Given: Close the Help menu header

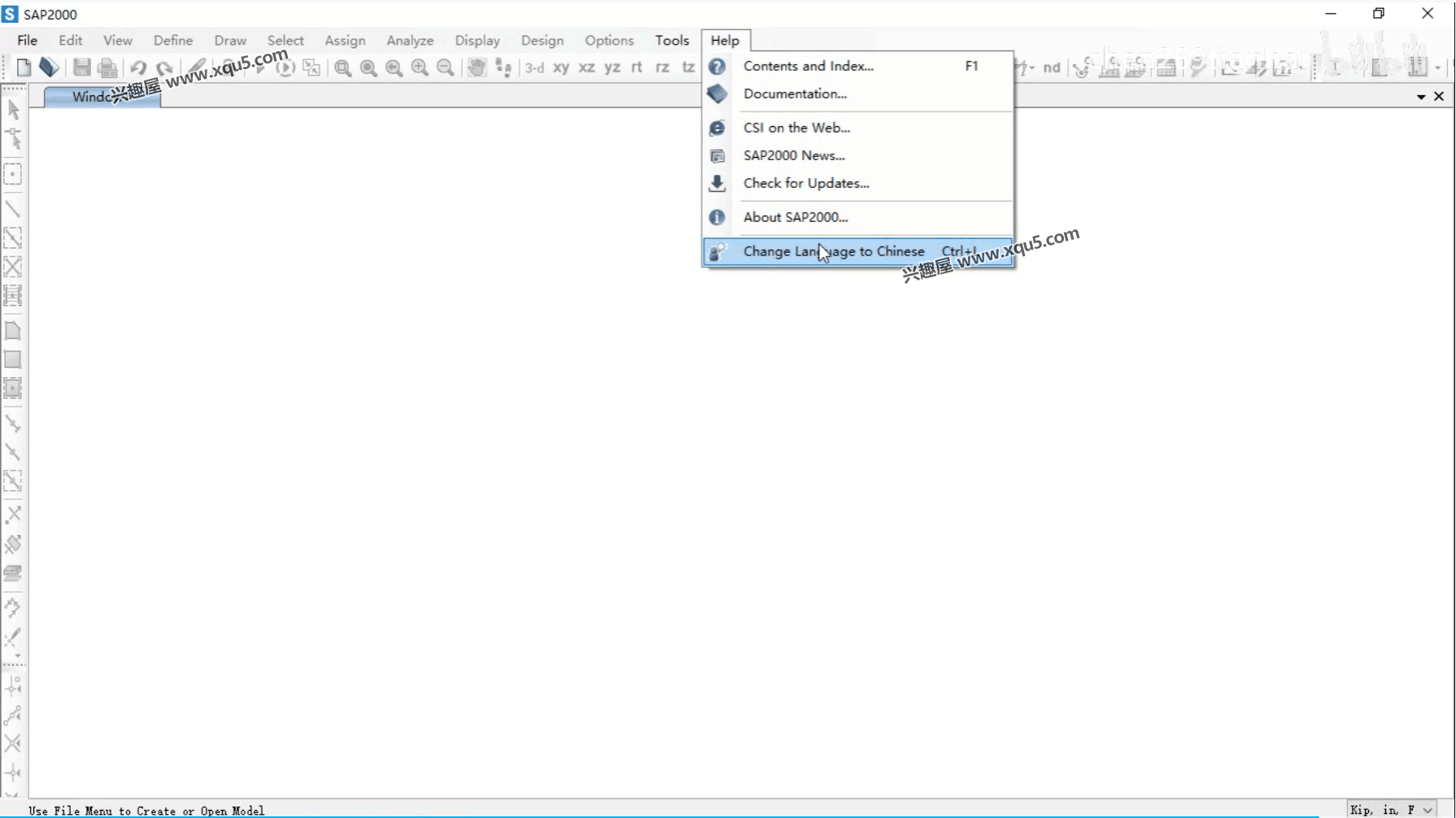Looking at the screenshot, I should point(726,40).
